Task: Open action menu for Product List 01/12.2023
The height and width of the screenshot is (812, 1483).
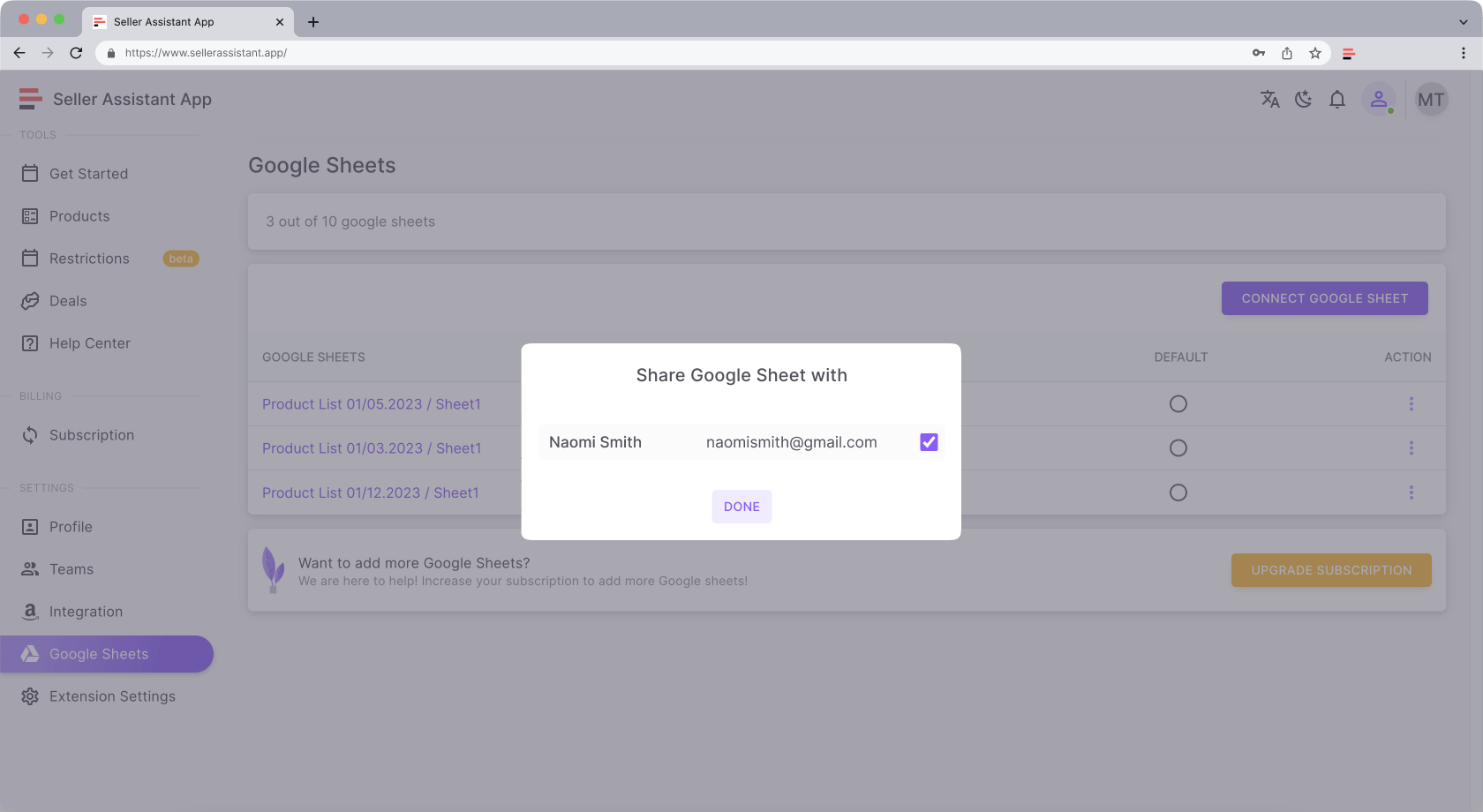Action: point(1411,492)
